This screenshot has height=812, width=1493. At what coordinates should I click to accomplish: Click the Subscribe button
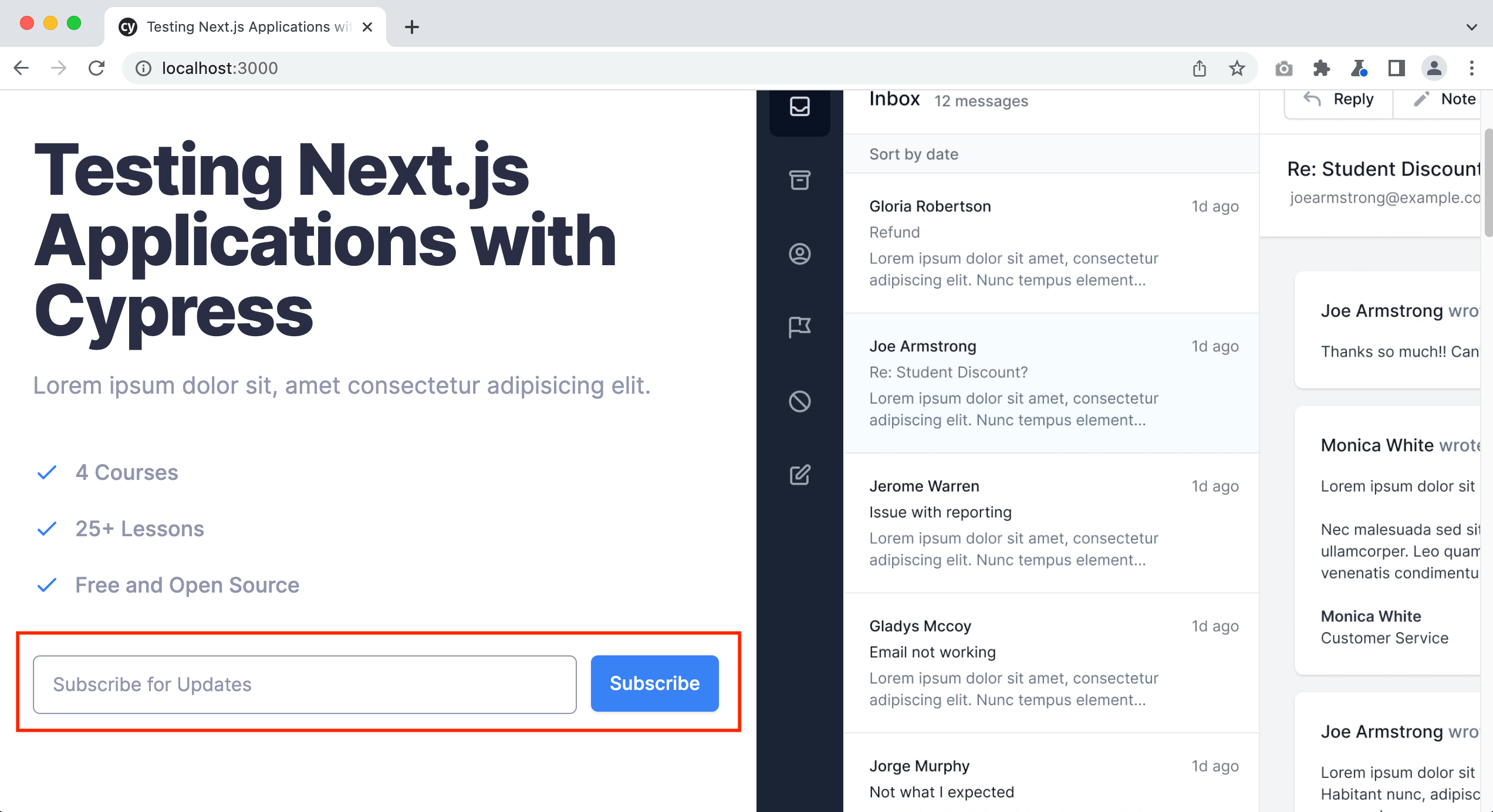pos(654,683)
